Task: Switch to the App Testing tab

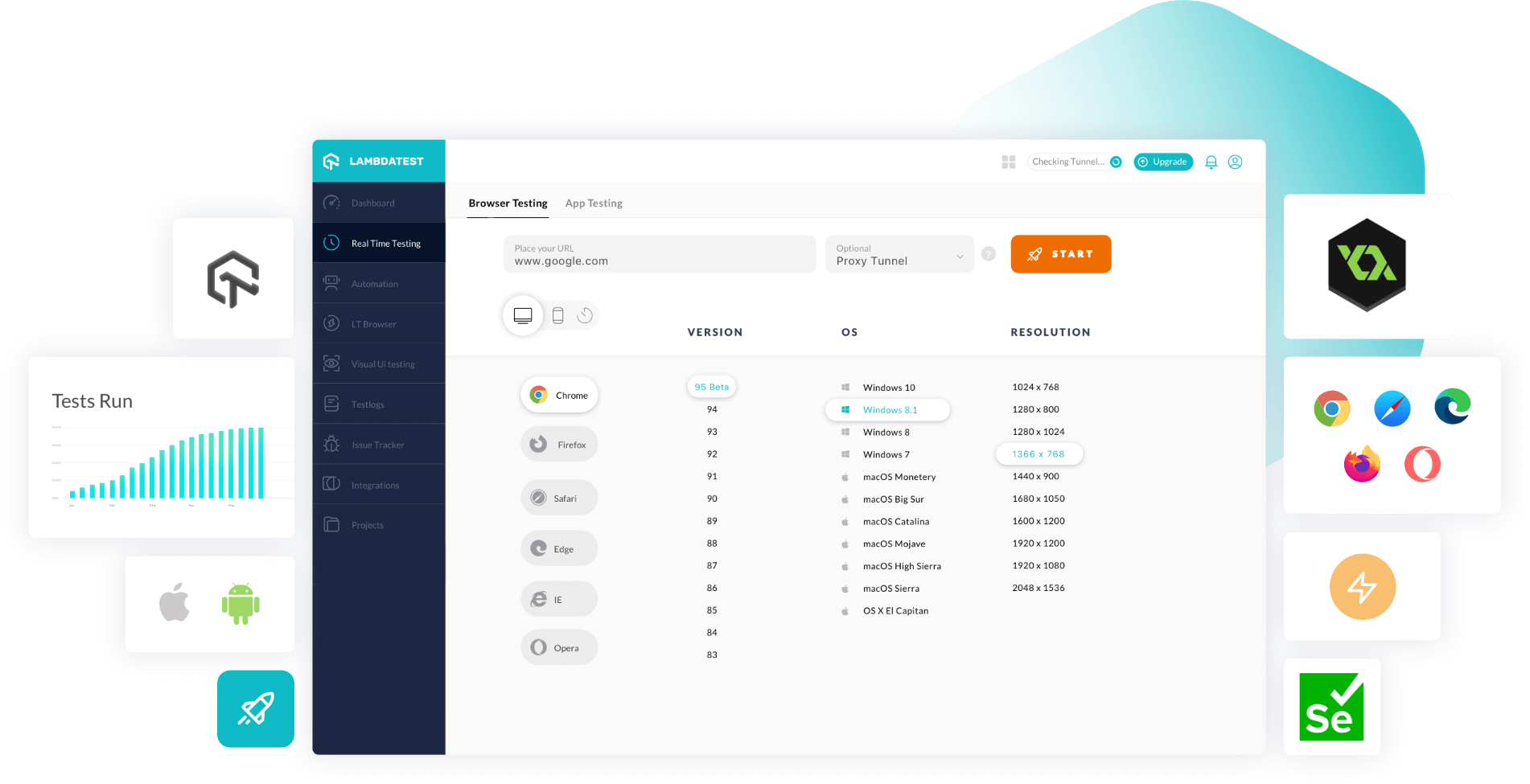Action: [x=594, y=203]
